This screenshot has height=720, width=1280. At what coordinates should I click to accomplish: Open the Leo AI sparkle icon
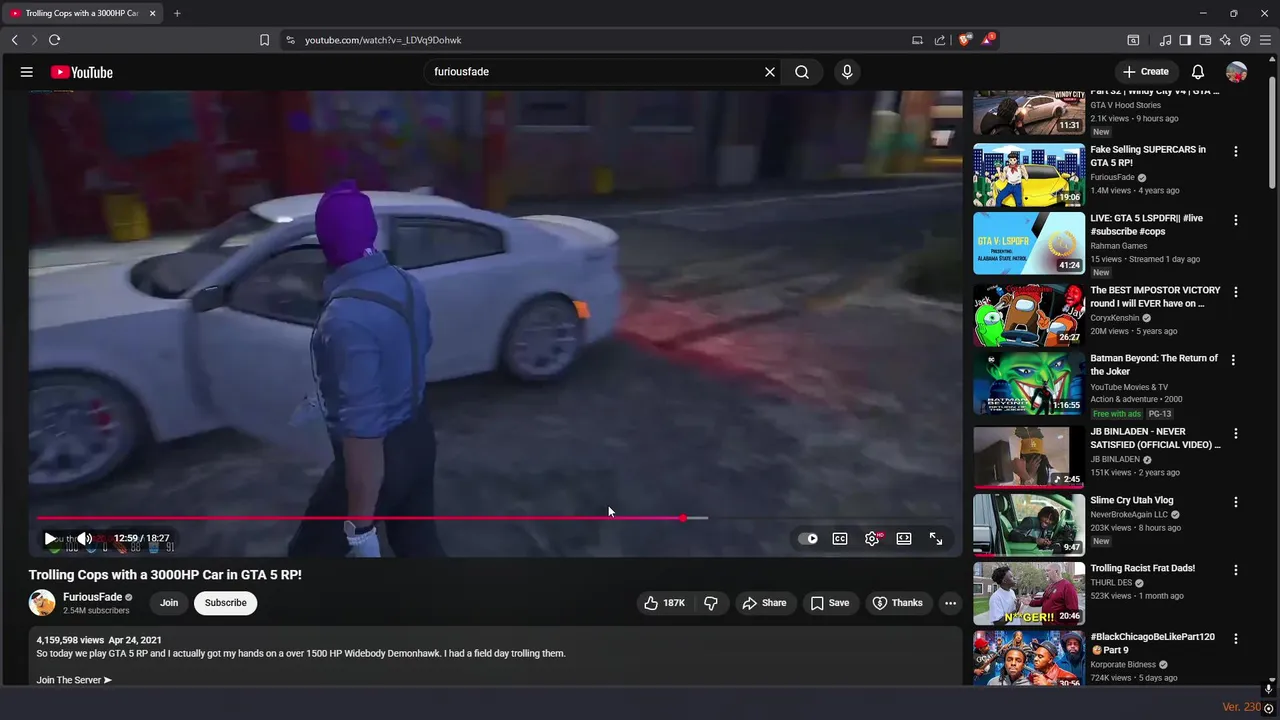[1225, 40]
